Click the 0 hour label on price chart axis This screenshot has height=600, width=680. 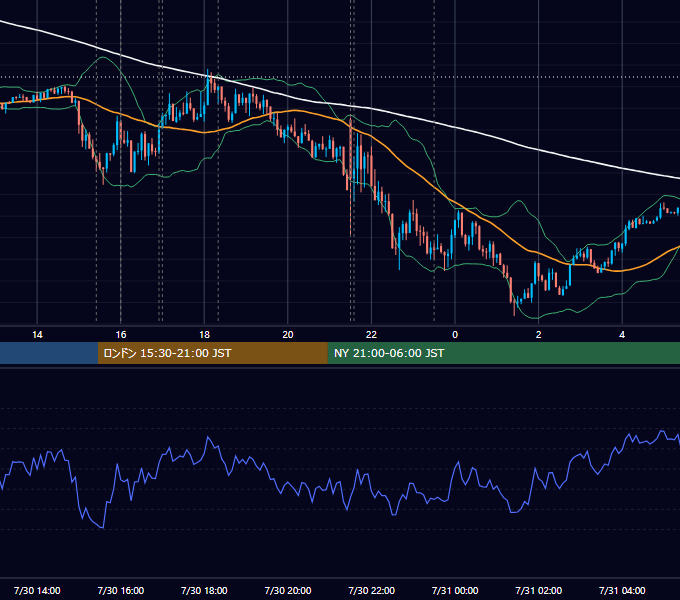coord(455,335)
